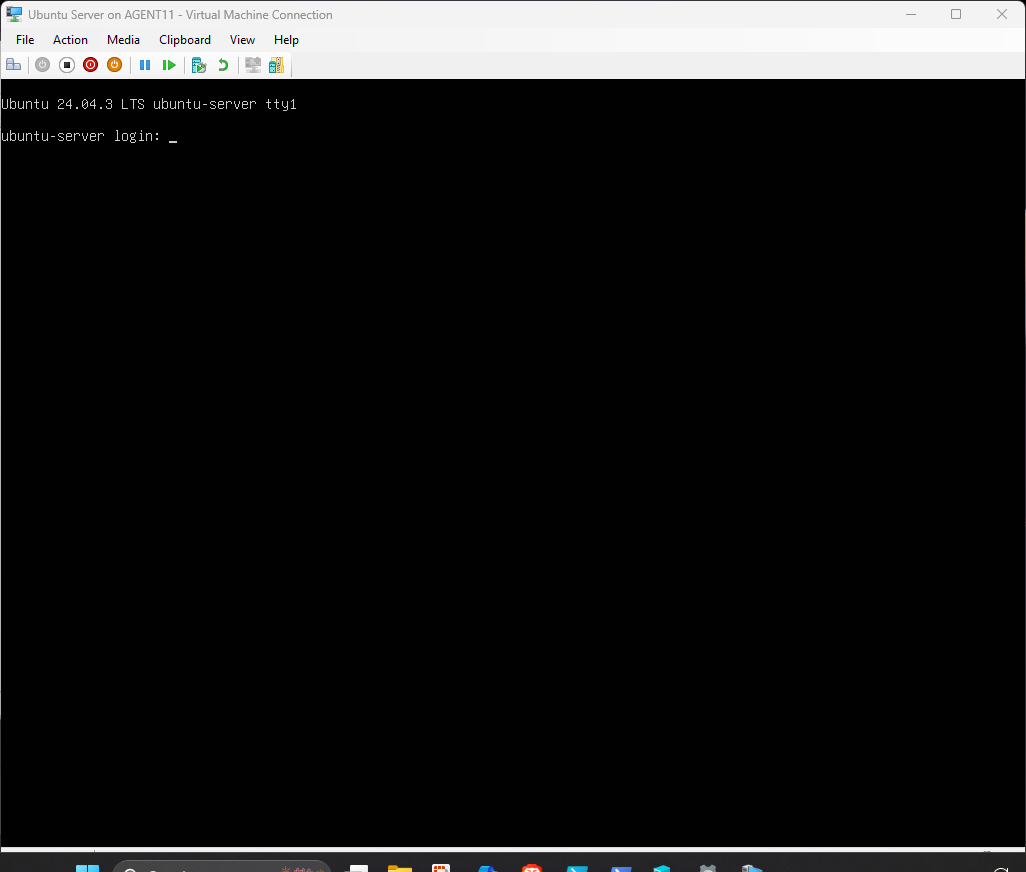Expand the View menu

tap(242, 40)
